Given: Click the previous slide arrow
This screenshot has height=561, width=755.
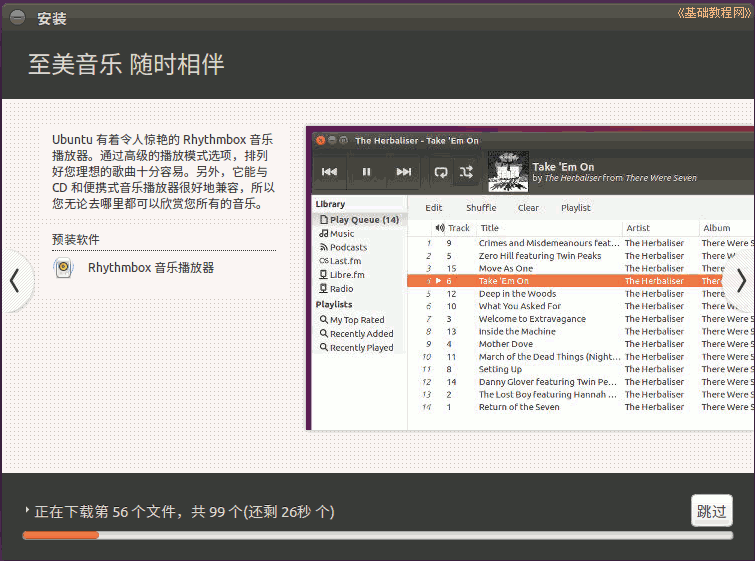Looking at the screenshot, I should coord(15,281).
